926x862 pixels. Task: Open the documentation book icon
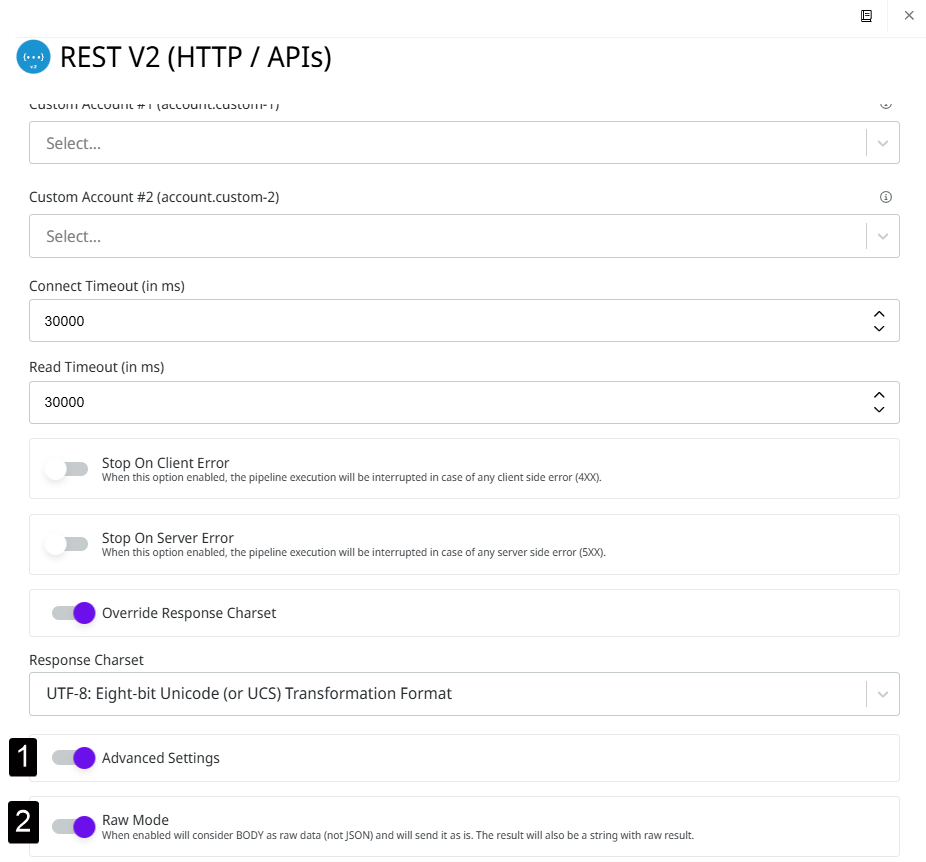coord(866,16)
